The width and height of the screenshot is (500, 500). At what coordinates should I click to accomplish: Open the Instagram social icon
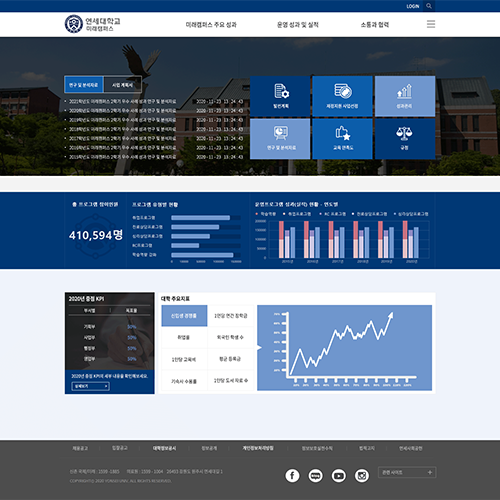(362, 475)
